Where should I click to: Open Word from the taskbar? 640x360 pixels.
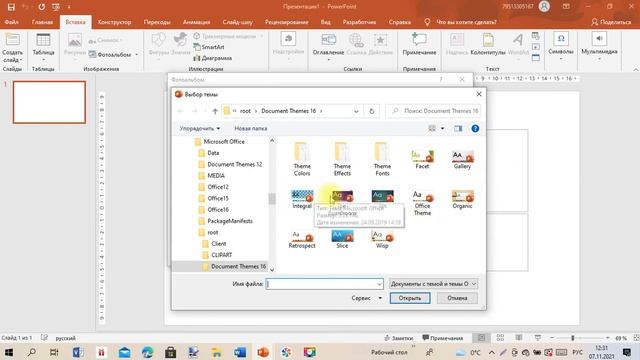pos(240,352)
